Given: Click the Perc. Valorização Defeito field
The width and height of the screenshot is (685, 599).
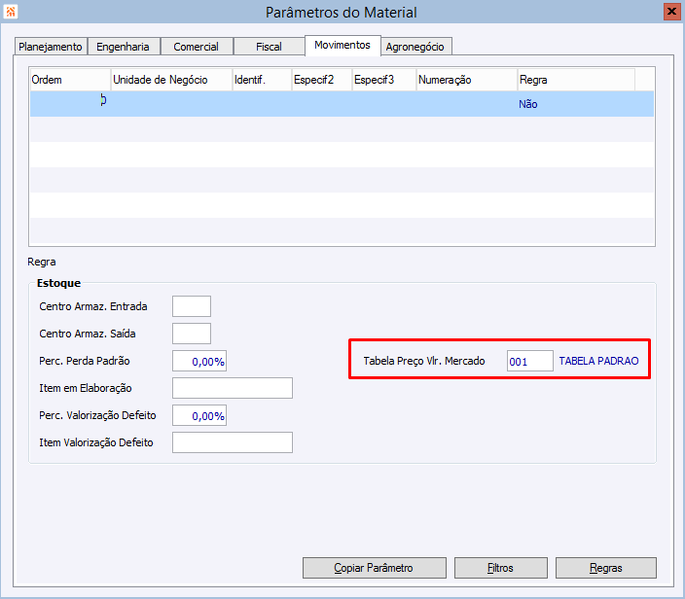Looking at the screenshot, I should [x=199, y=415].
